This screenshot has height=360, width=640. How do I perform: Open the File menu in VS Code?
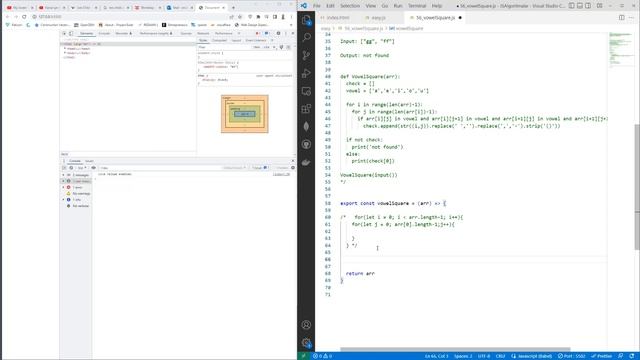tap(317, 6)
